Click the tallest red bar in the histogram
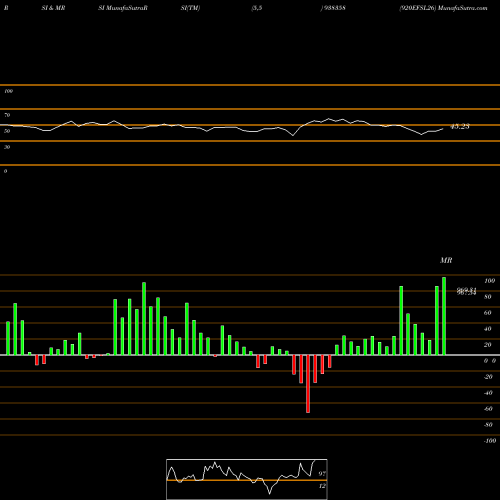Screen dimensions: 500x500 [308, 384]
